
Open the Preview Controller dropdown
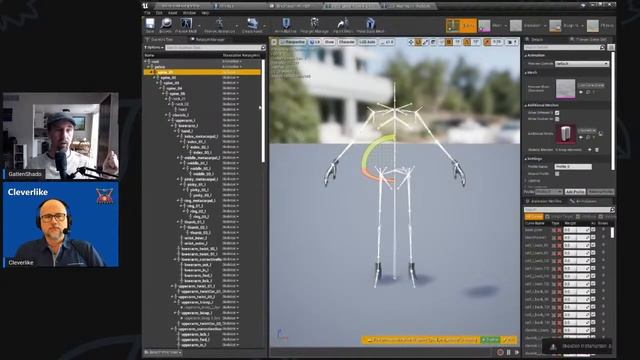582,64
